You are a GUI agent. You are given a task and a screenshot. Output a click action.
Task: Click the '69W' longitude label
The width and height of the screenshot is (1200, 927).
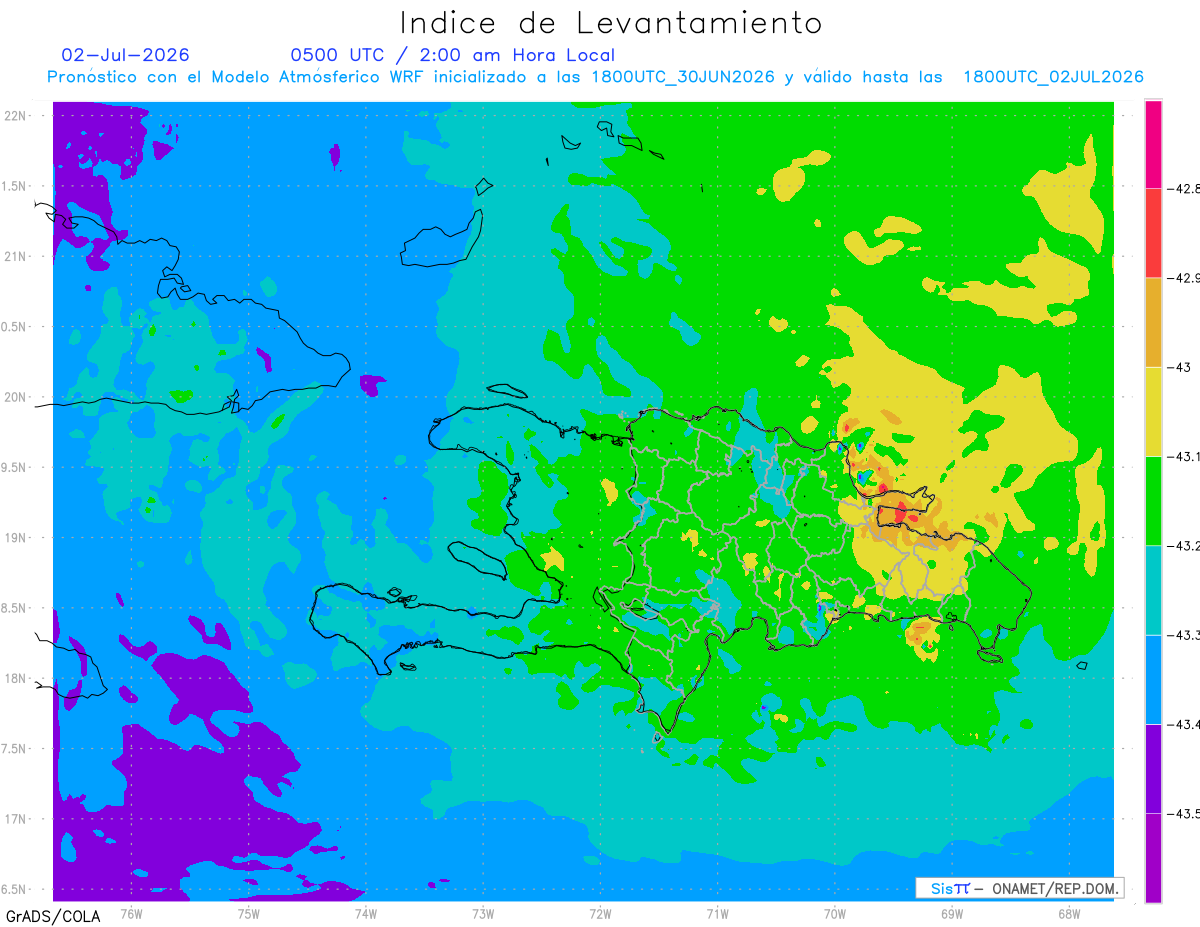(x=952, y=913)
